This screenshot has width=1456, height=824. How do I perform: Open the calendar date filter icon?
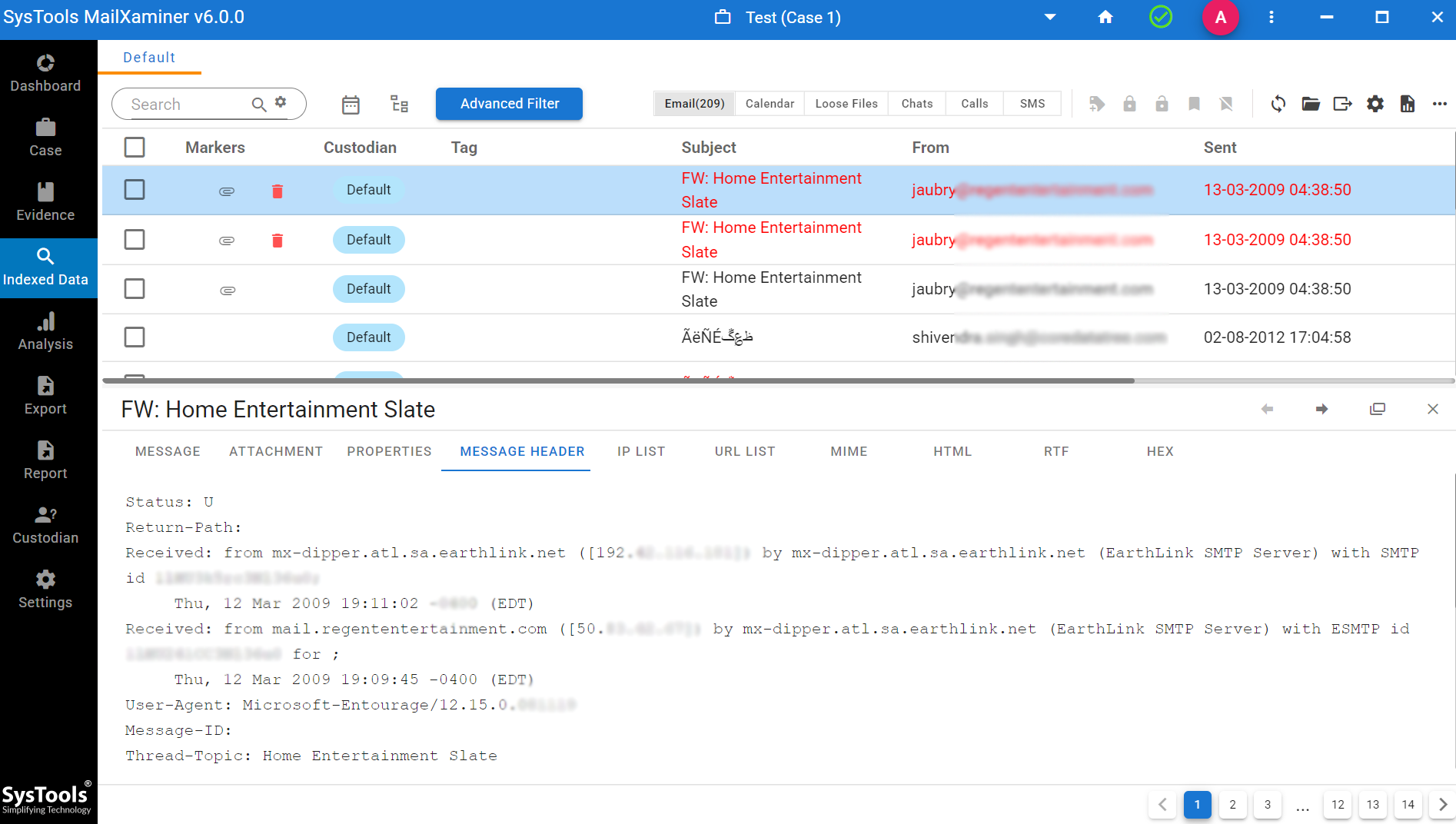351,105
